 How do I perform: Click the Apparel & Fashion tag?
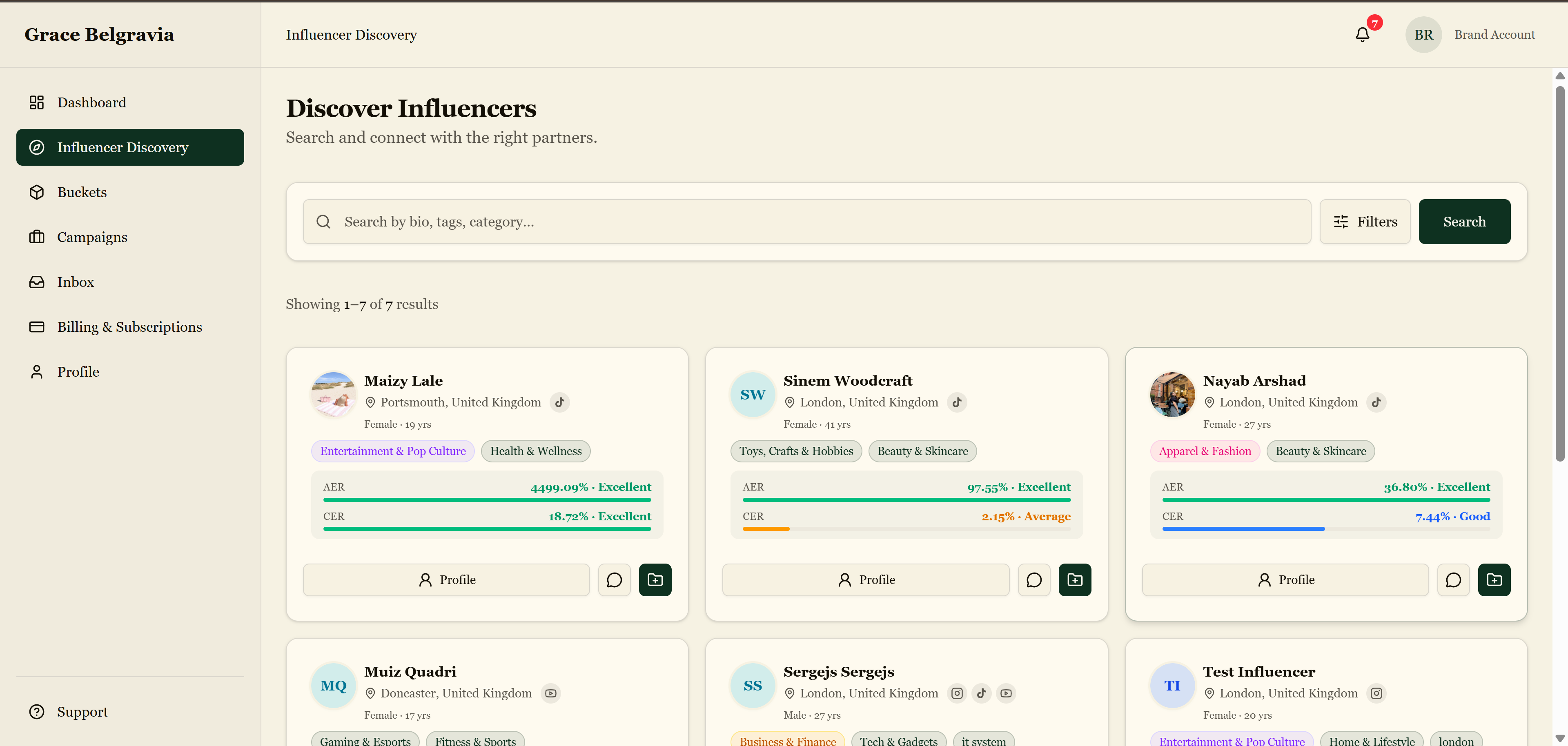click(x=1205, y=451)
